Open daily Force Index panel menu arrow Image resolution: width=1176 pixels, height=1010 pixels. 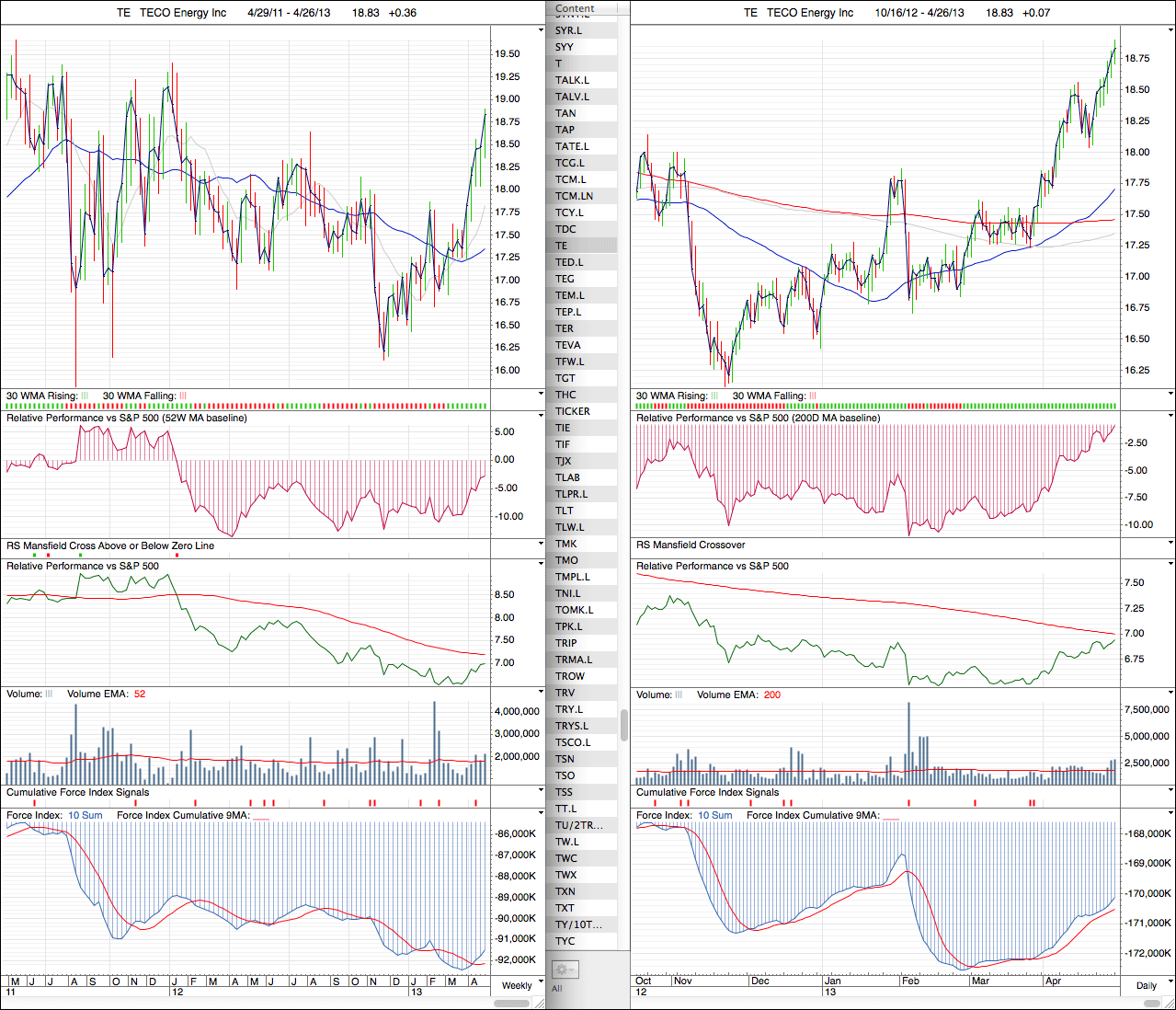1170,813
